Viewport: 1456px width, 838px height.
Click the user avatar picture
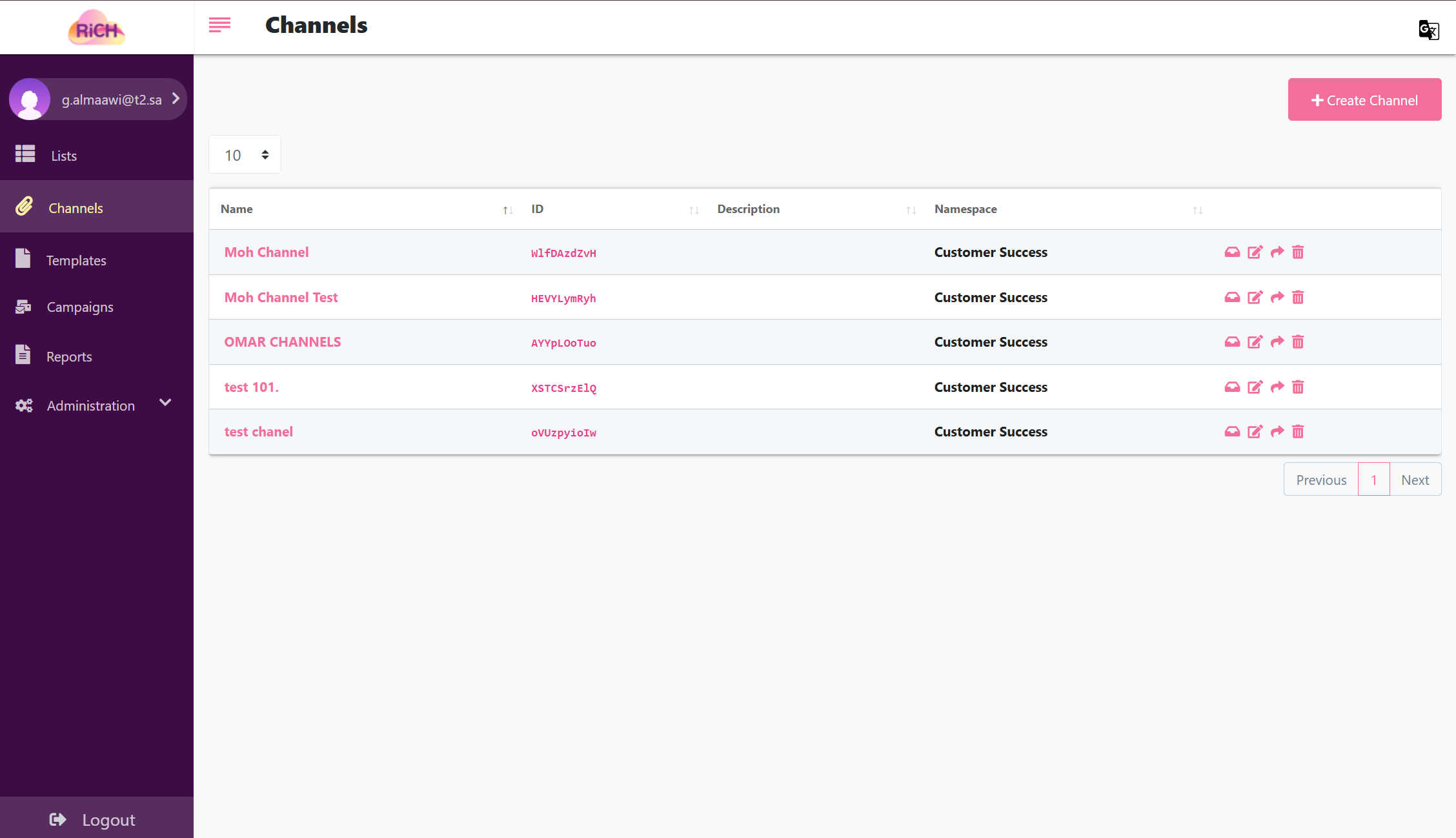[x=30, y=99]
